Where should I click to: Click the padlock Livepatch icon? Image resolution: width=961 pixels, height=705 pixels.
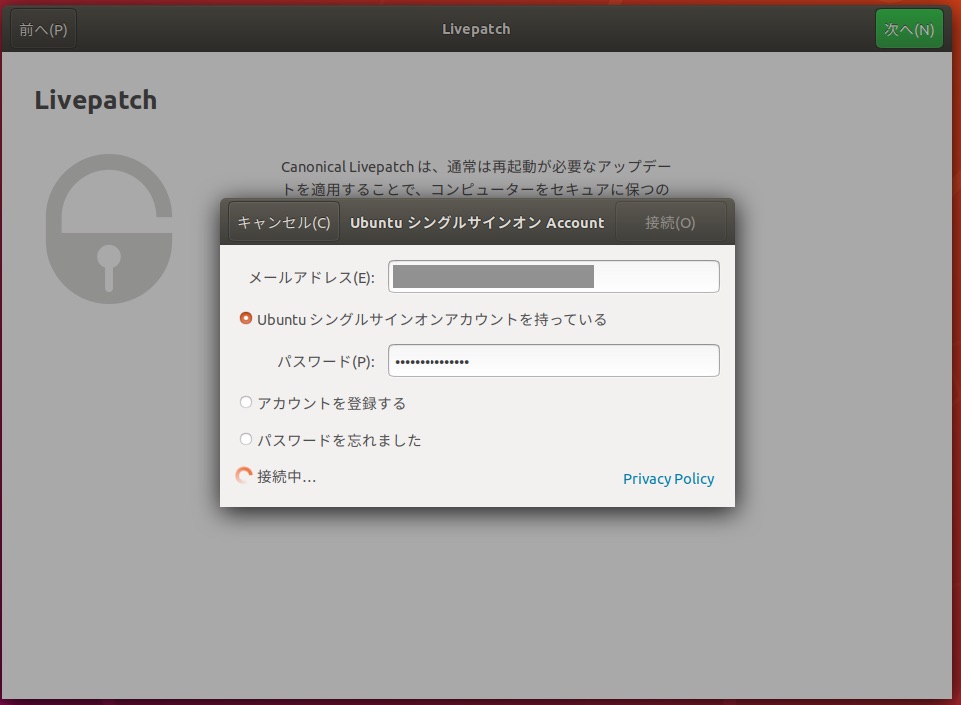pyautogui.click(x=109, y=229)
